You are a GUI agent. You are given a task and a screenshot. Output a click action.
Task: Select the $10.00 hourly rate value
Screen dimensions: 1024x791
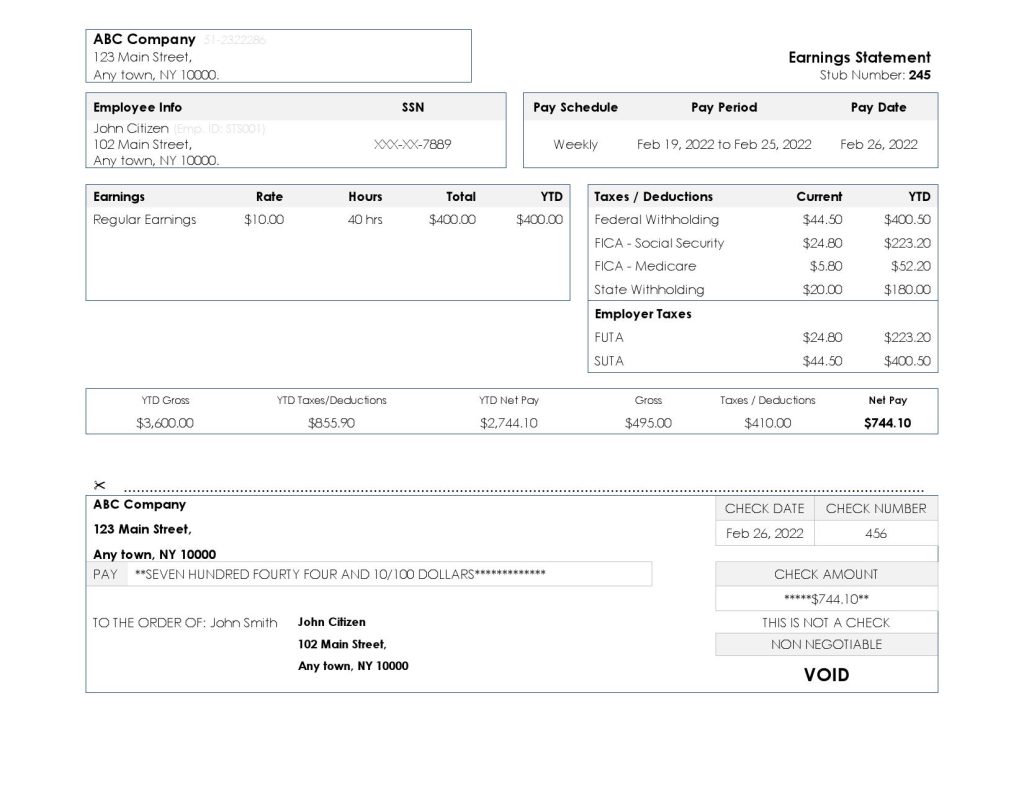264,220
